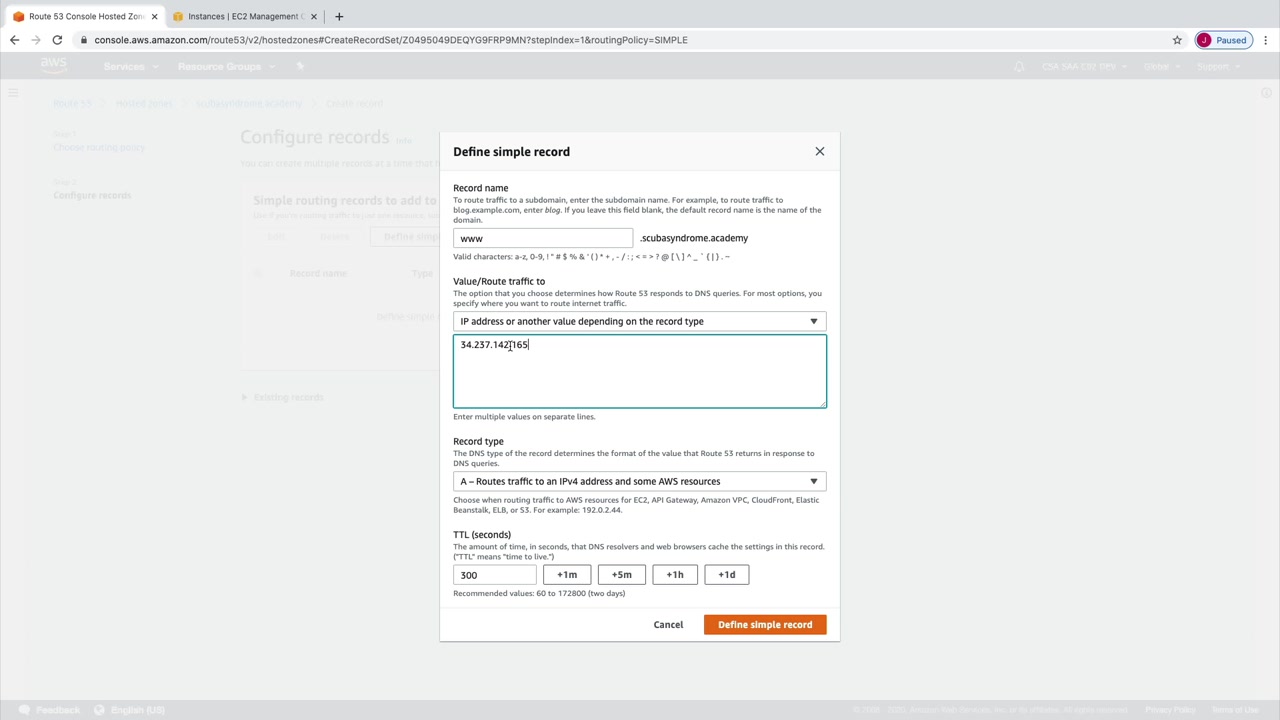
Task: Click the language globe icon in footer
Action: click(x=99, y=710)
